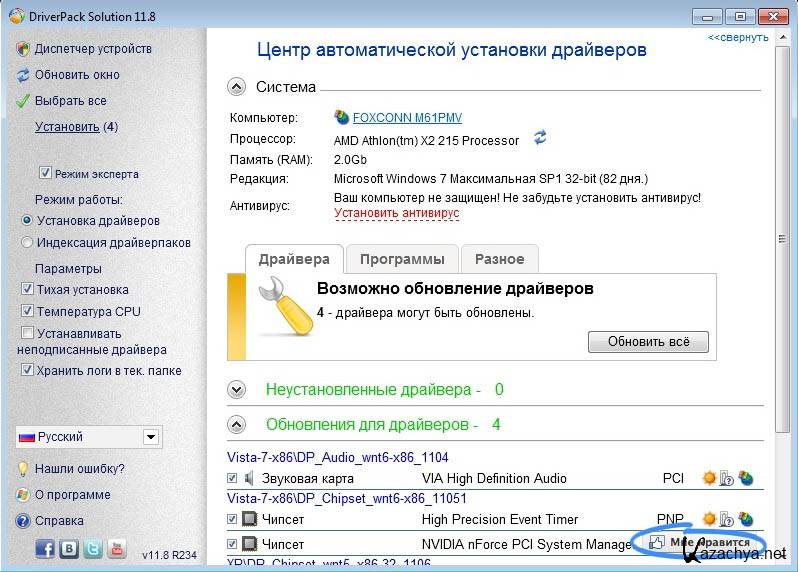
Task: Click the Установить антивирус link
Action: tap(396, 213)
